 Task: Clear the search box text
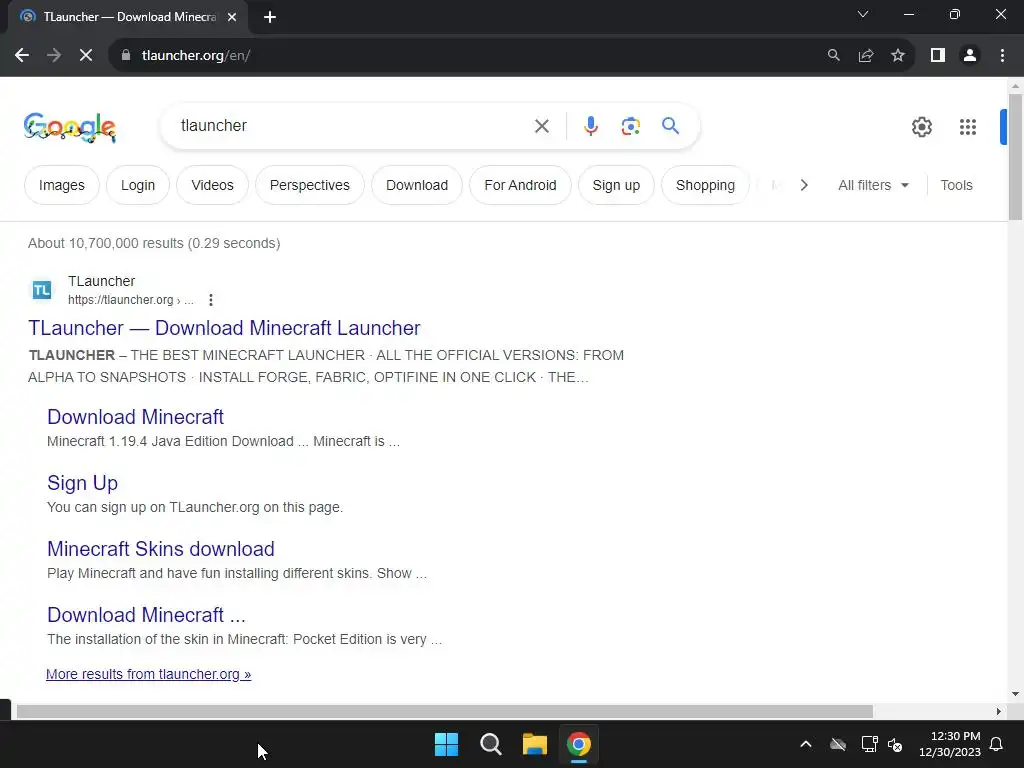pyautogui.click(x=541, y=126)
